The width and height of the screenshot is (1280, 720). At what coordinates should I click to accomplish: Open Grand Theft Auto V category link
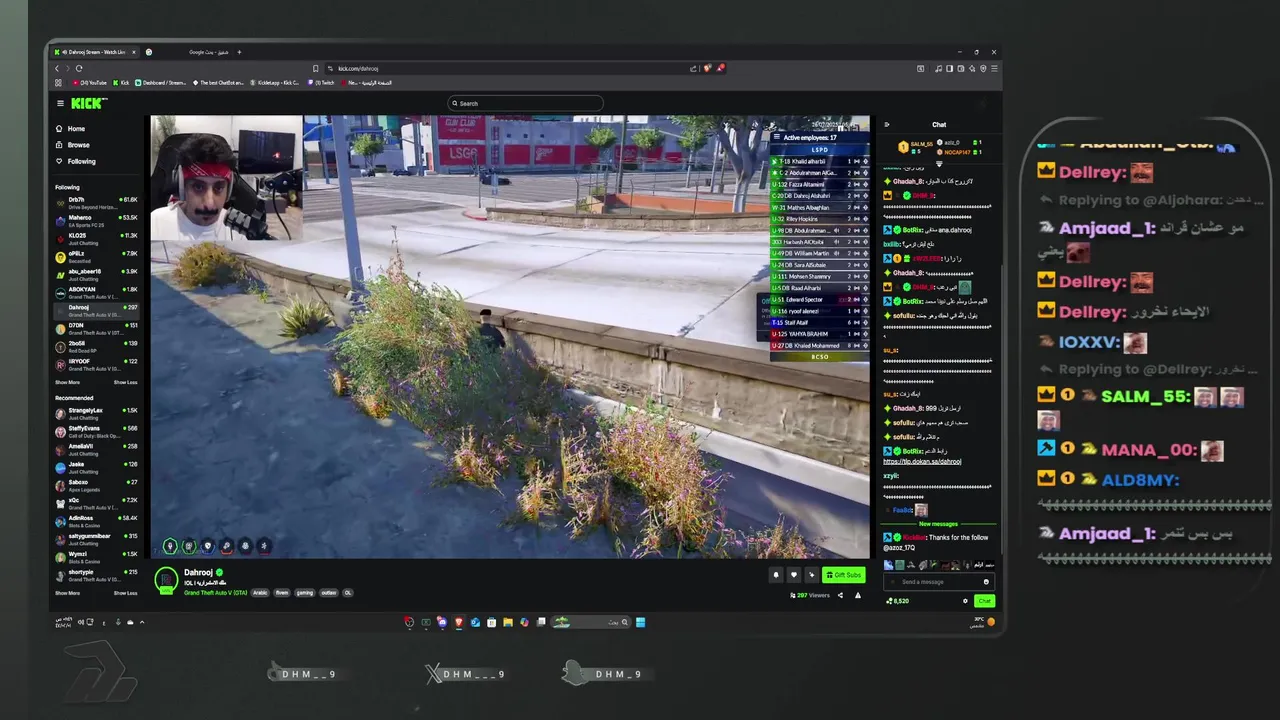pos(214,593)
